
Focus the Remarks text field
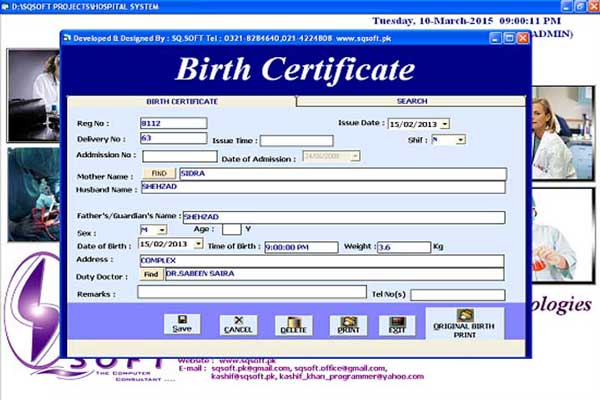[251, 292]
